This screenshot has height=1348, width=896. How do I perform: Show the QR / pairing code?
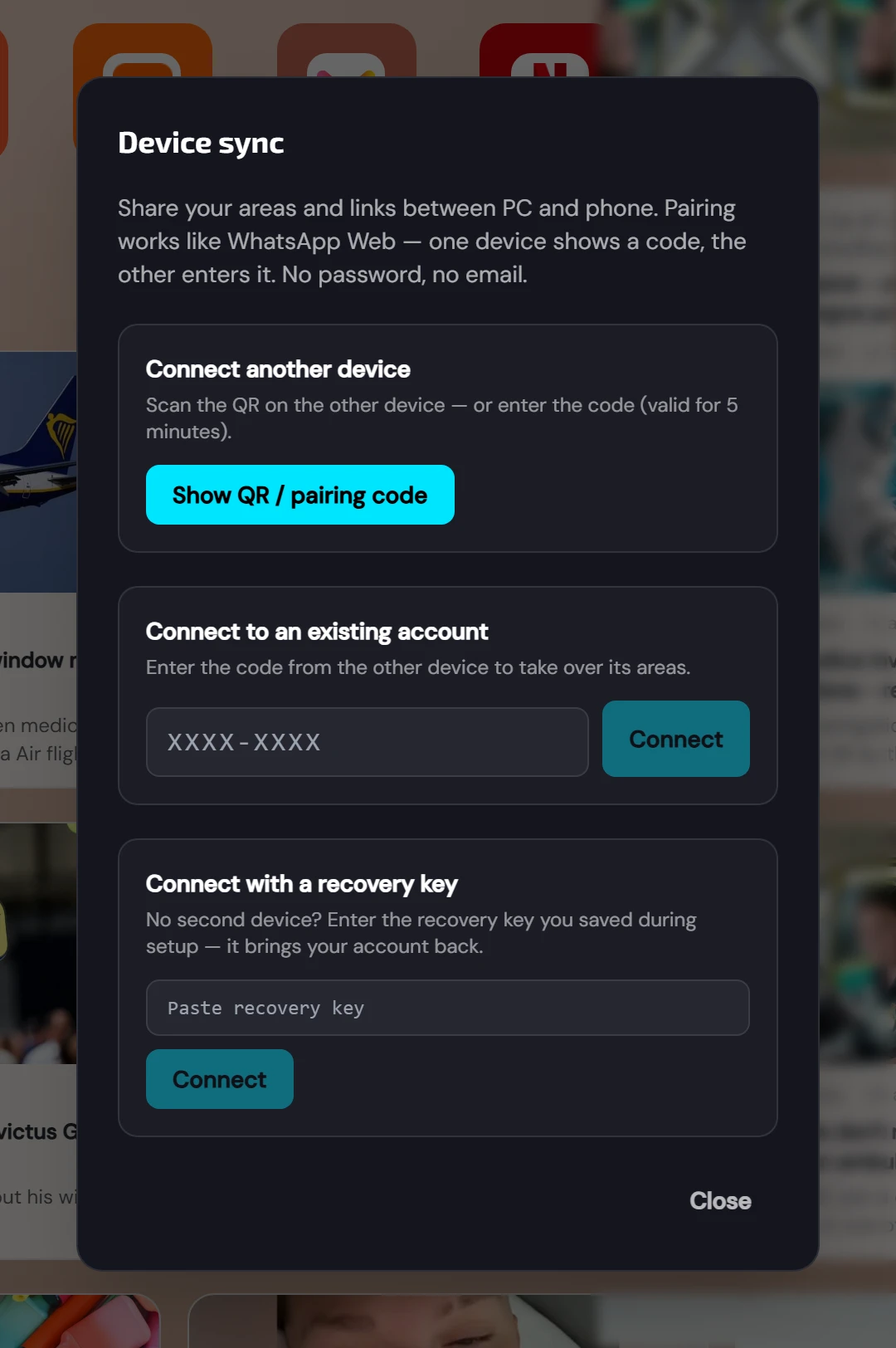[x=300, y=495]
